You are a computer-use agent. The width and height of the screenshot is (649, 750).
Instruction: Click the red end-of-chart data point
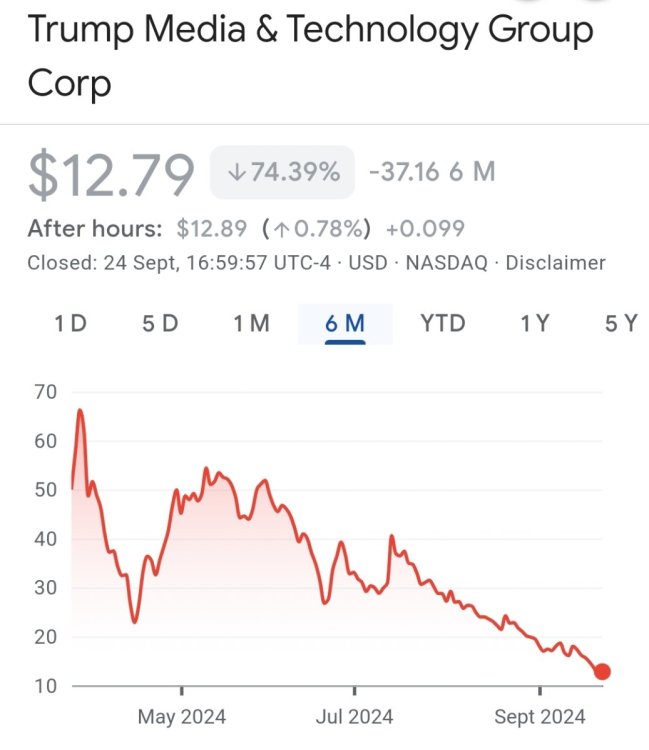tap(602, 672)
